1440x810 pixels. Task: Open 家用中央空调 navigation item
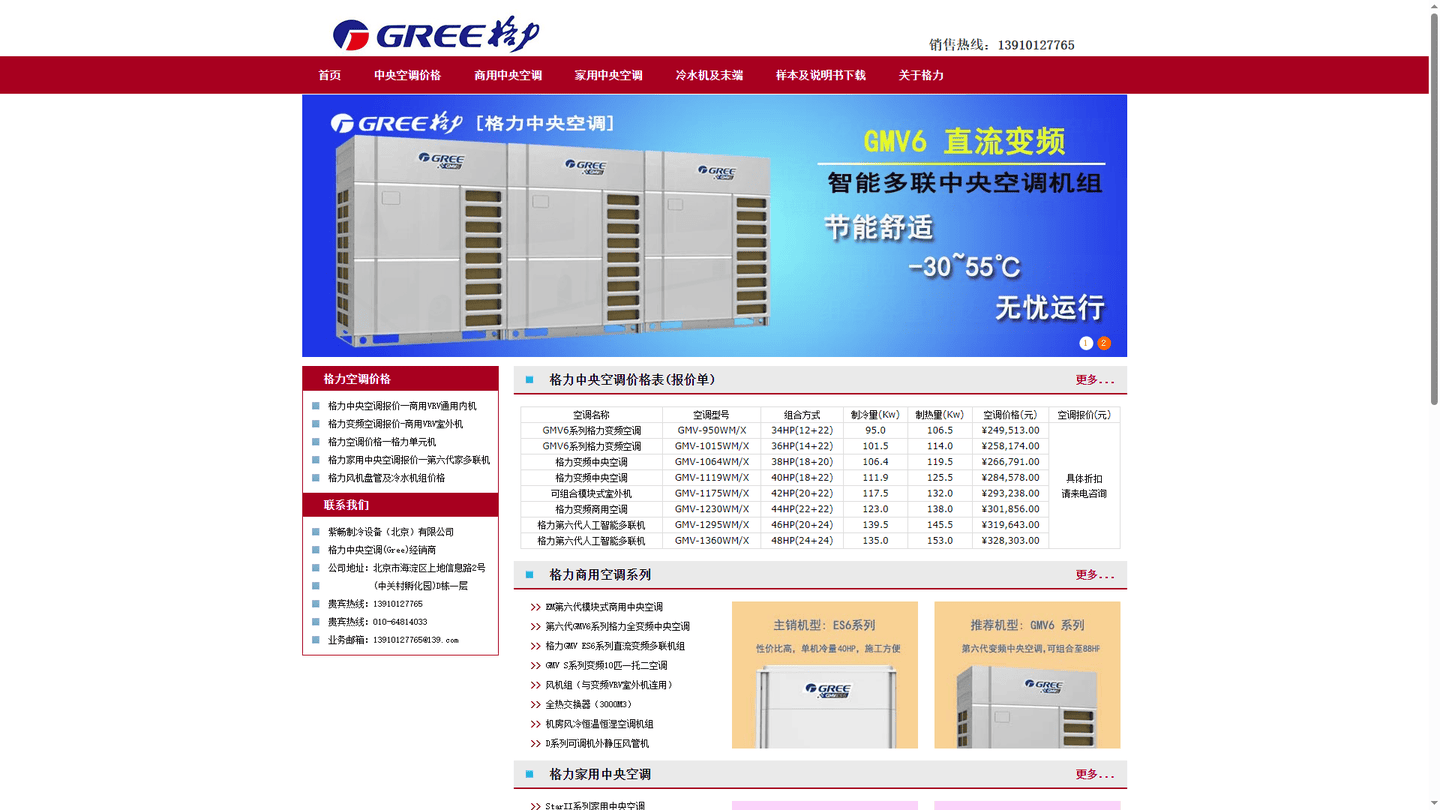(609, 75)
